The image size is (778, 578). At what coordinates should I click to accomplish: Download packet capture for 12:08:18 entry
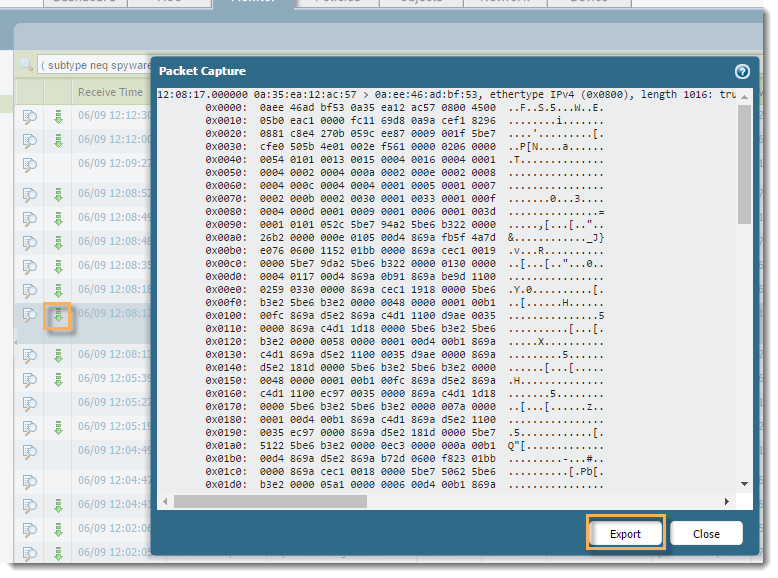(59, 291)
